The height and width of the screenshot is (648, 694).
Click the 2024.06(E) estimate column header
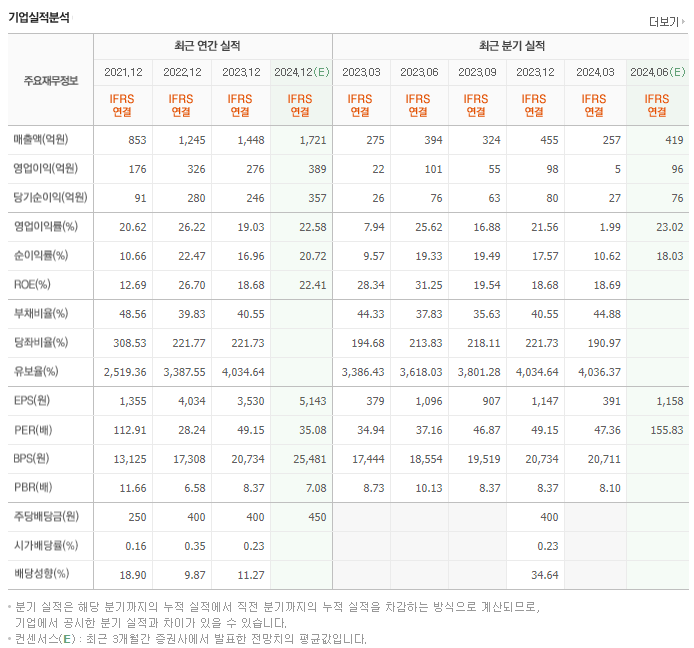click(x=657, y=72)
